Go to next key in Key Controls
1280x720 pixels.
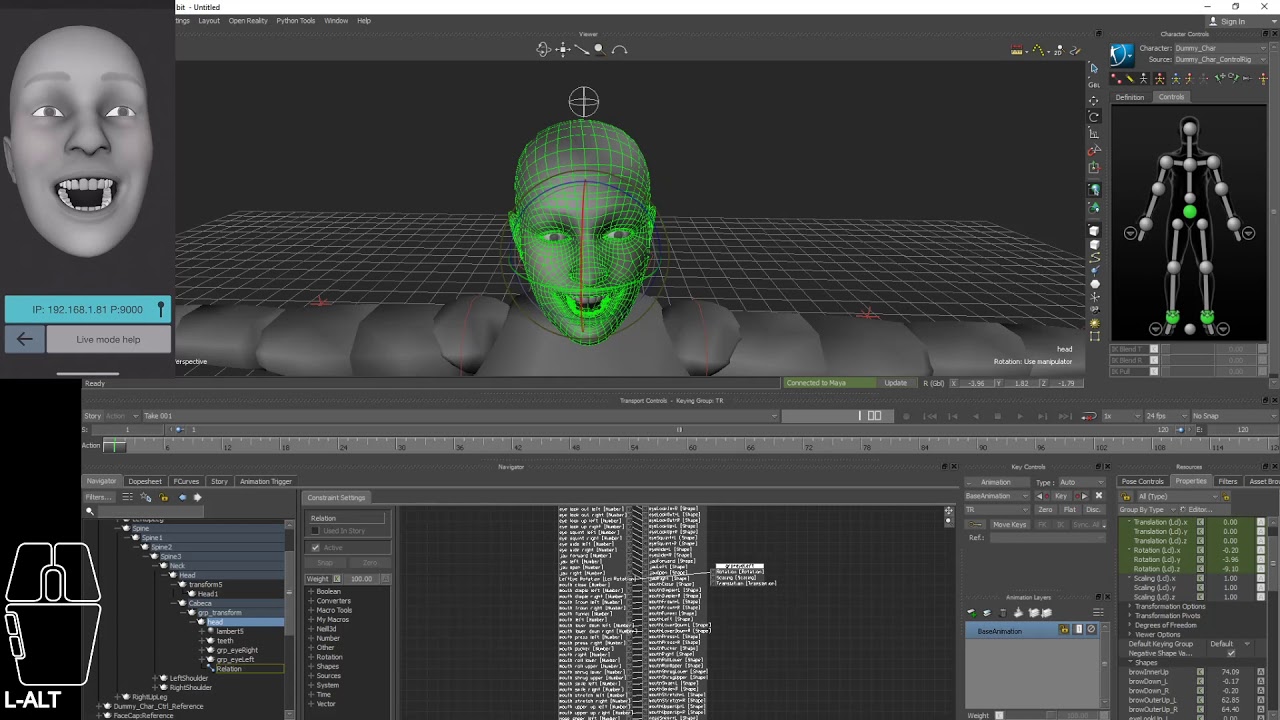point(1084,496)
